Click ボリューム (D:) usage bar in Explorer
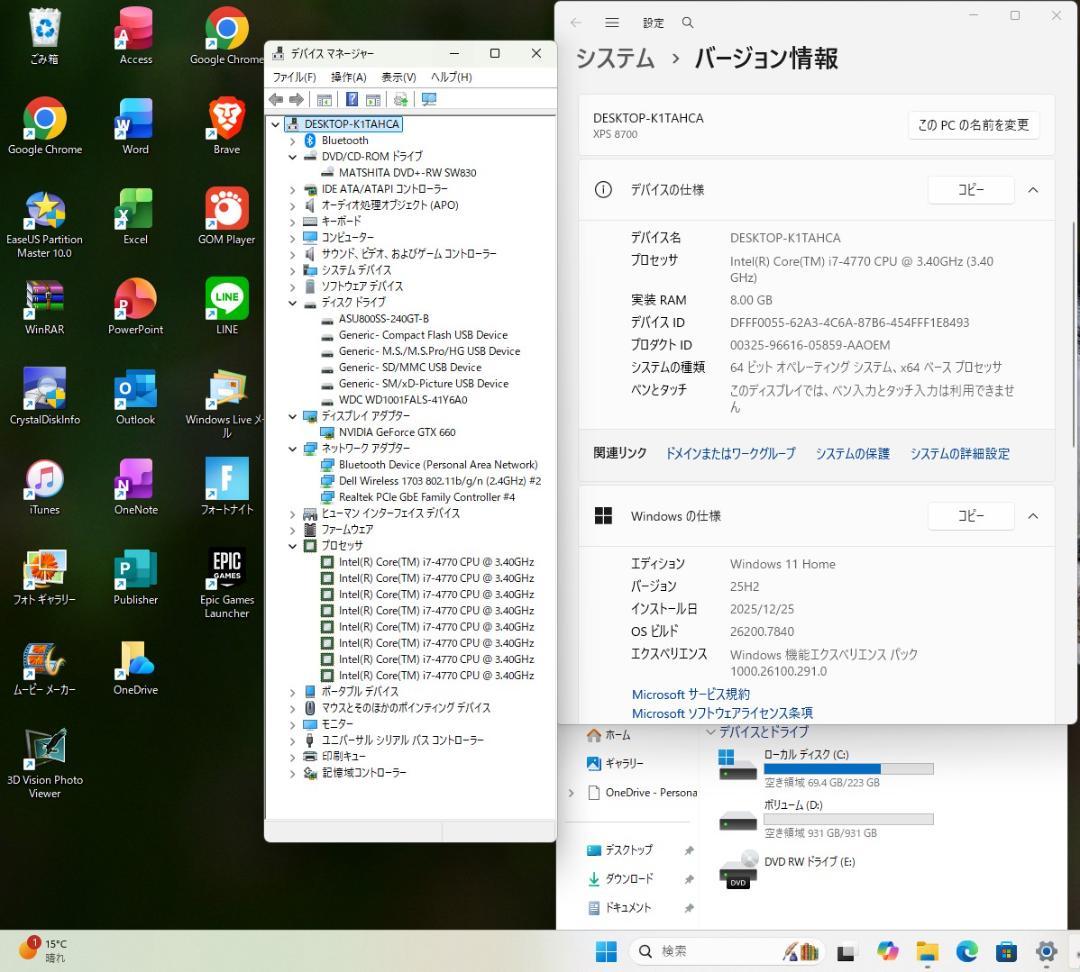 pos(849,819)
